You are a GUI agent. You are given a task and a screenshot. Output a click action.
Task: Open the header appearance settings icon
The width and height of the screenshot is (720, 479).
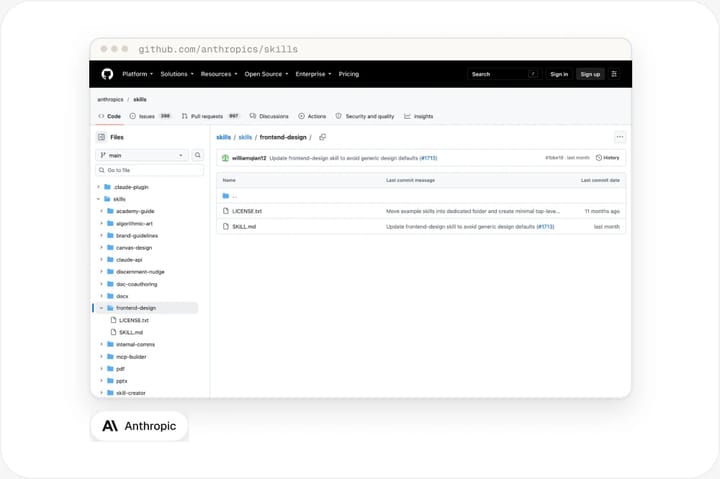[x=614, y=74]
